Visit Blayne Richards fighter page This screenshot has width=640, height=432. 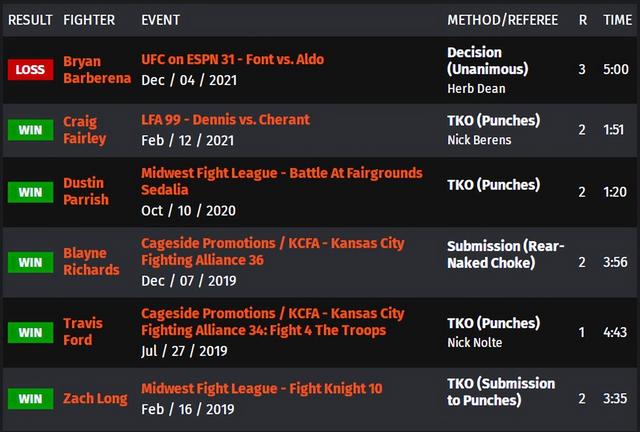[91, 261]
